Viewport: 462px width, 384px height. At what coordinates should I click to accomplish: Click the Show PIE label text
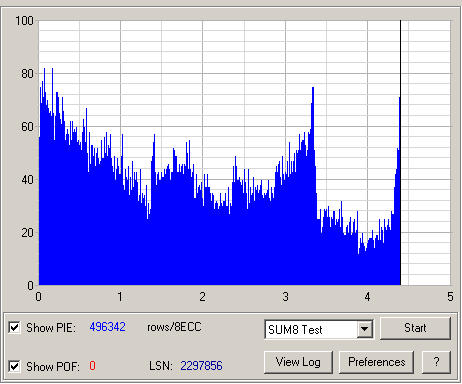click(x=51, y=328)
